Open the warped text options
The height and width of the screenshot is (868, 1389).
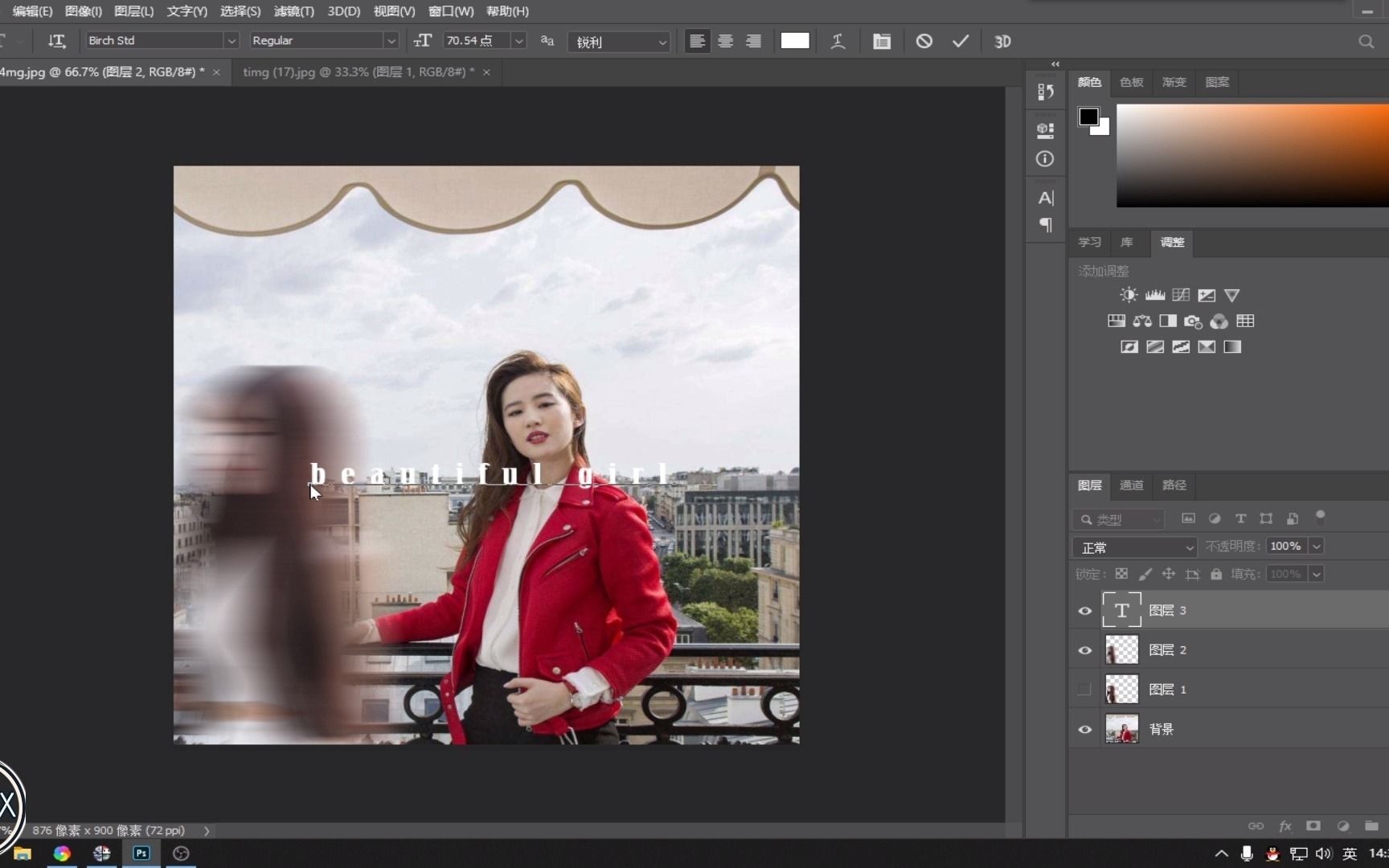coord(838,41)
